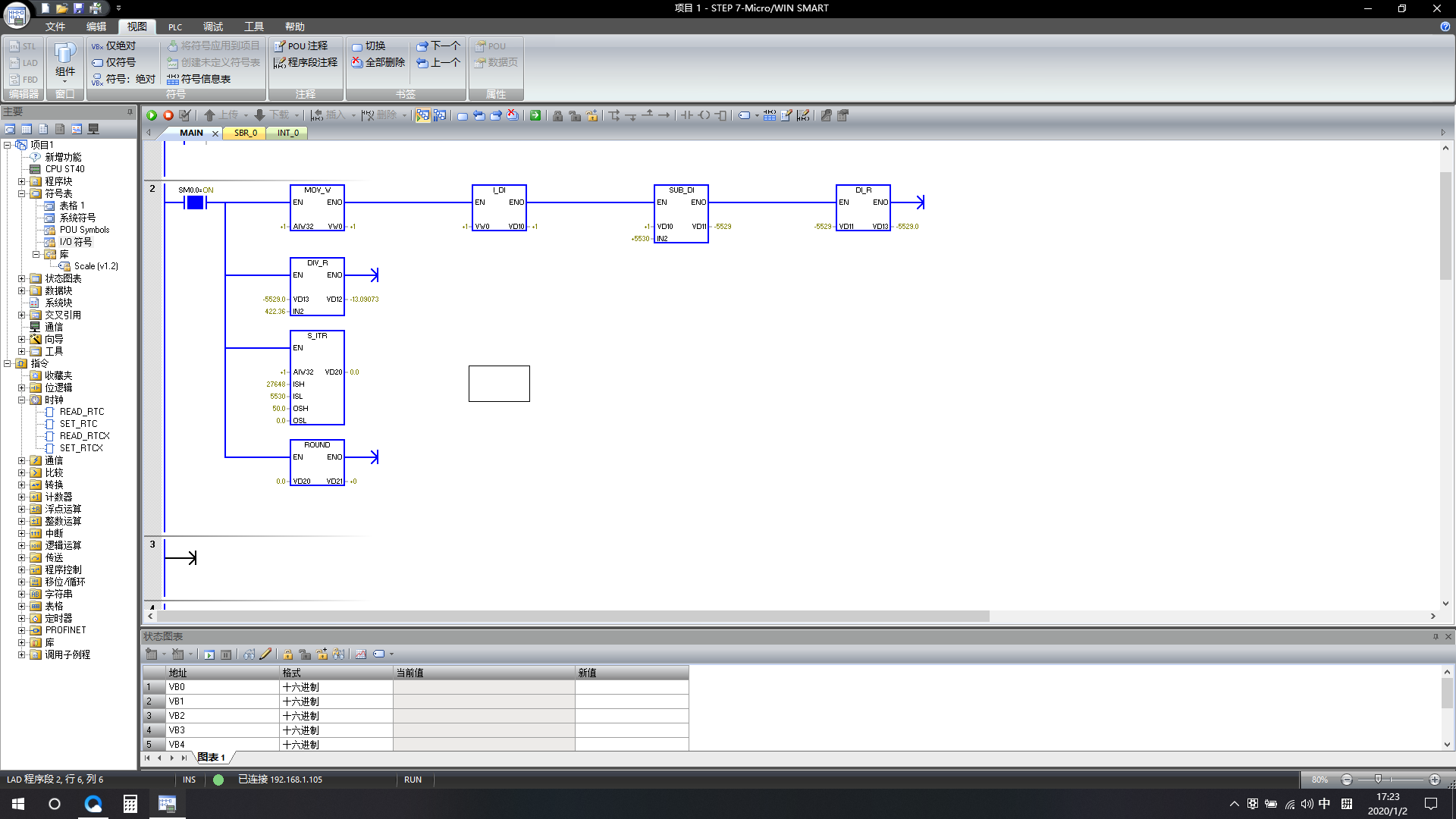Click the VB0 address cell
This screenshot has height=819, width=1456.
click(x=221, y=687)
